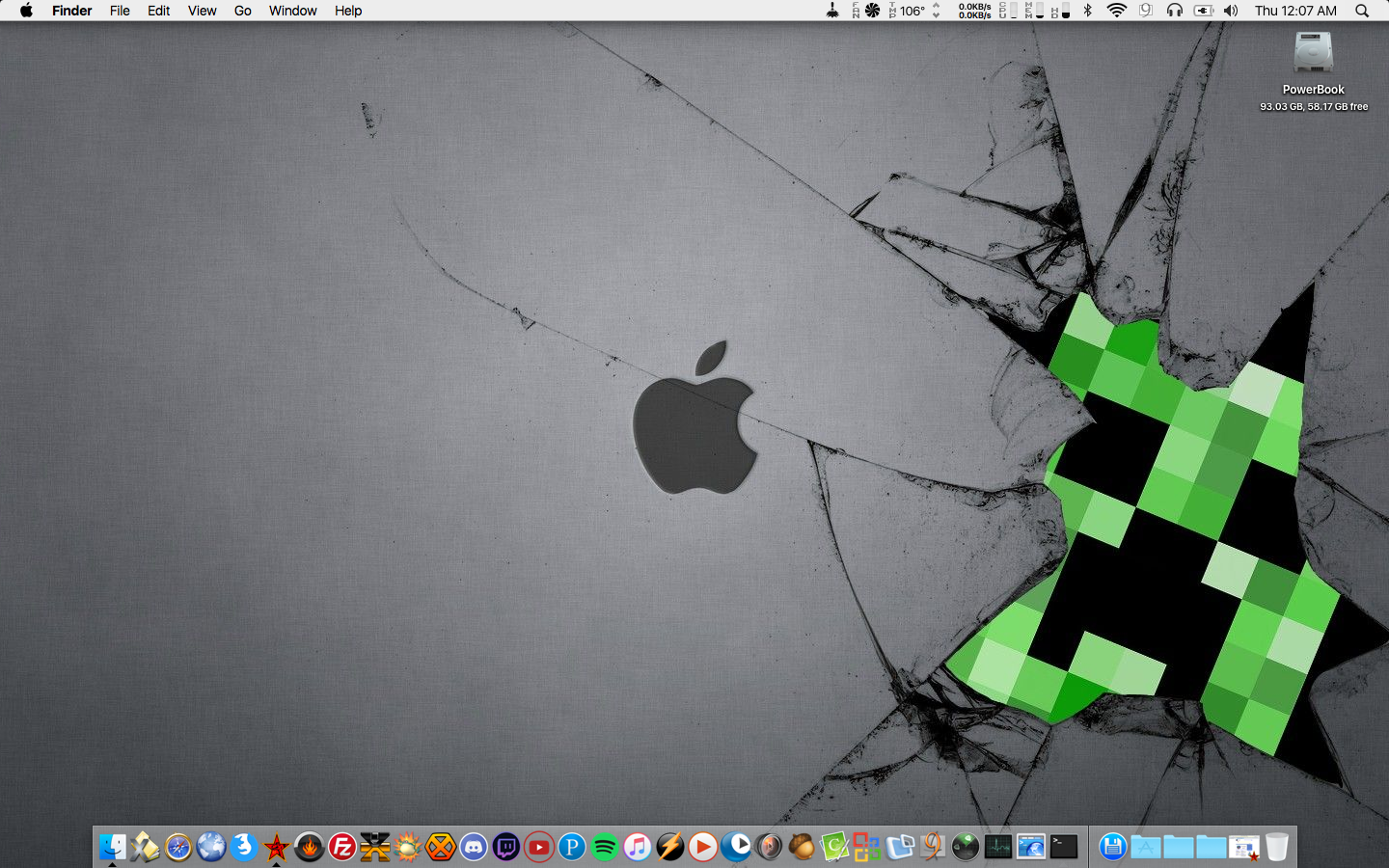Image resolution: width=1389 pixels, height=868 pixels.
Task: Open the explosion icon app in dock
Action: 408,847
